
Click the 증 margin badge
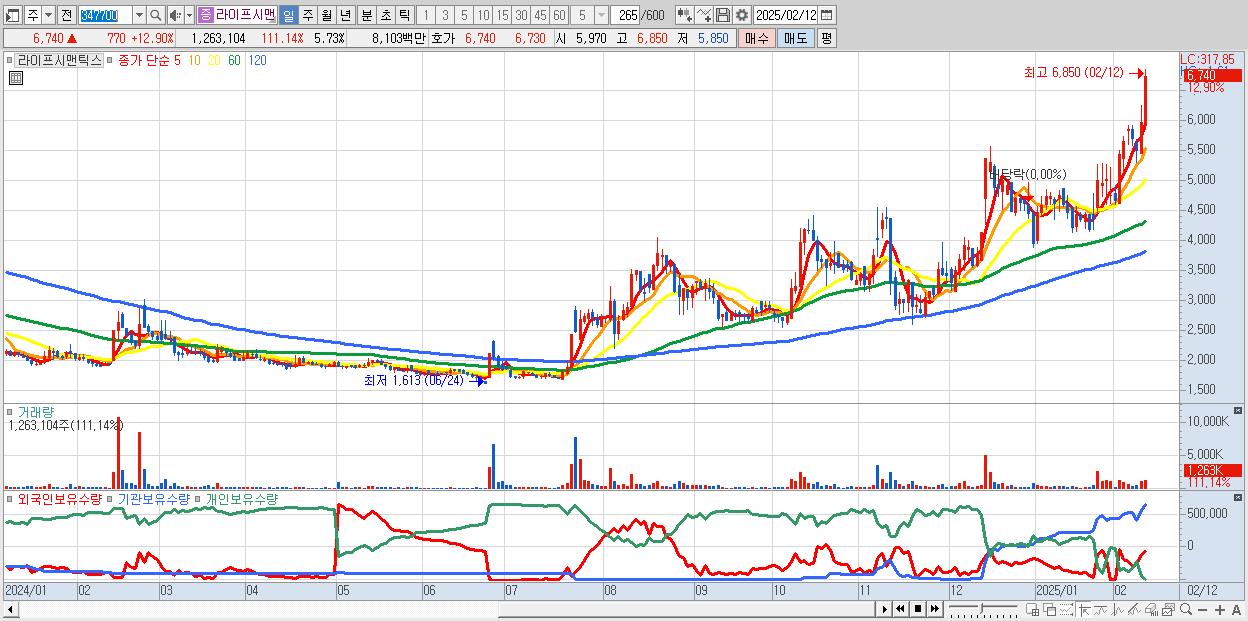click(205, 15)
